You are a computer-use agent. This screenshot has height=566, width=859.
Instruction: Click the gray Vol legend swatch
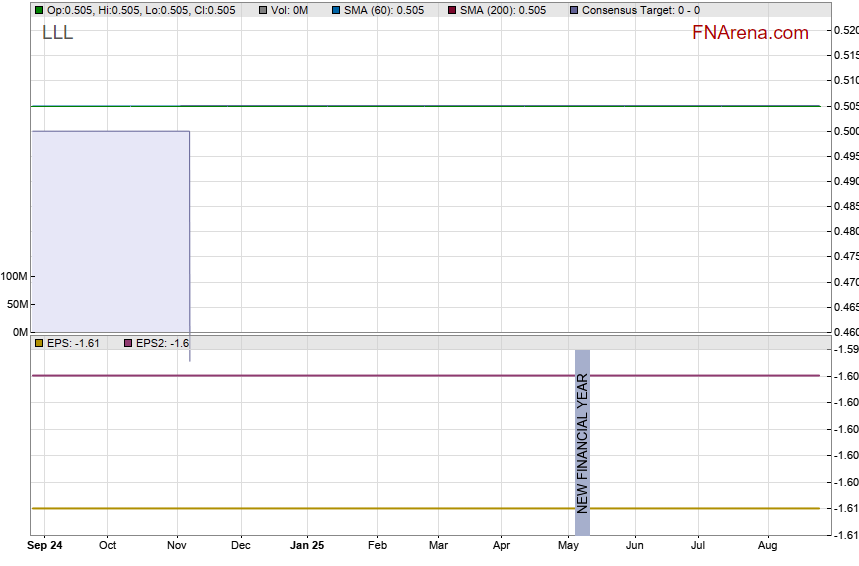click(x=263, y=10)
